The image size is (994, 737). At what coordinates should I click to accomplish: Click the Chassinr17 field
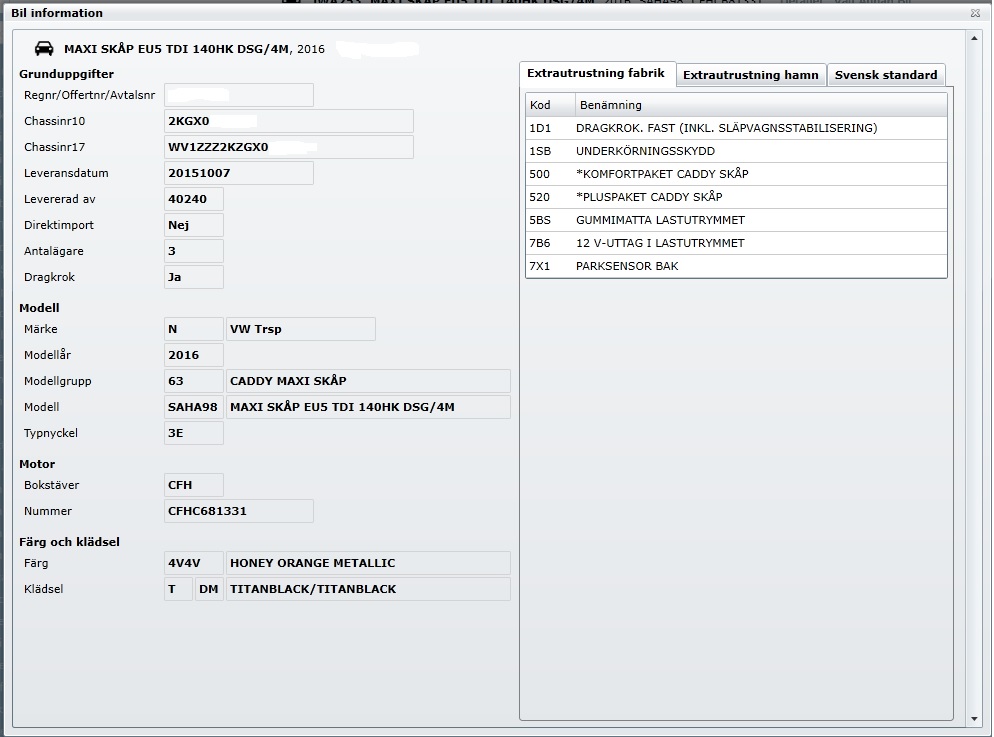[x=288, y=147]
